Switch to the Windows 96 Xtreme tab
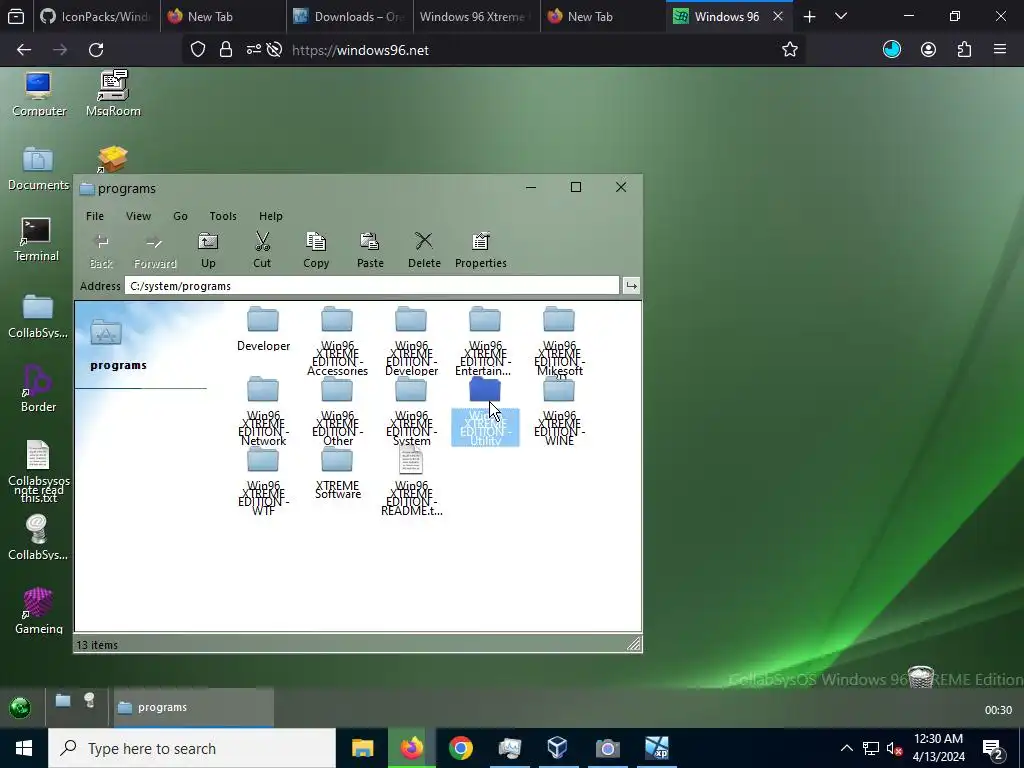 coord(476,16)
